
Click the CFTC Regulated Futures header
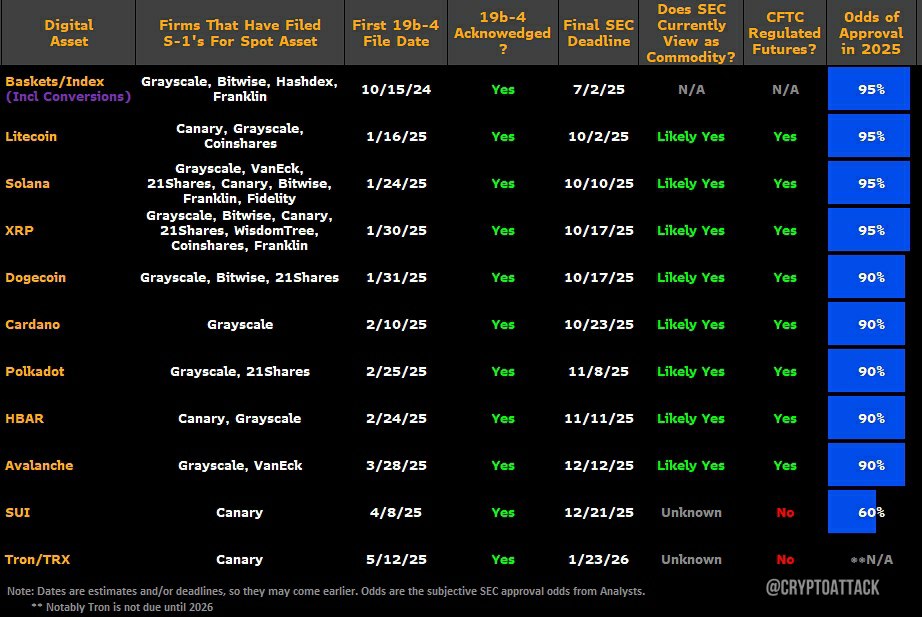click(x=784, y=33)
